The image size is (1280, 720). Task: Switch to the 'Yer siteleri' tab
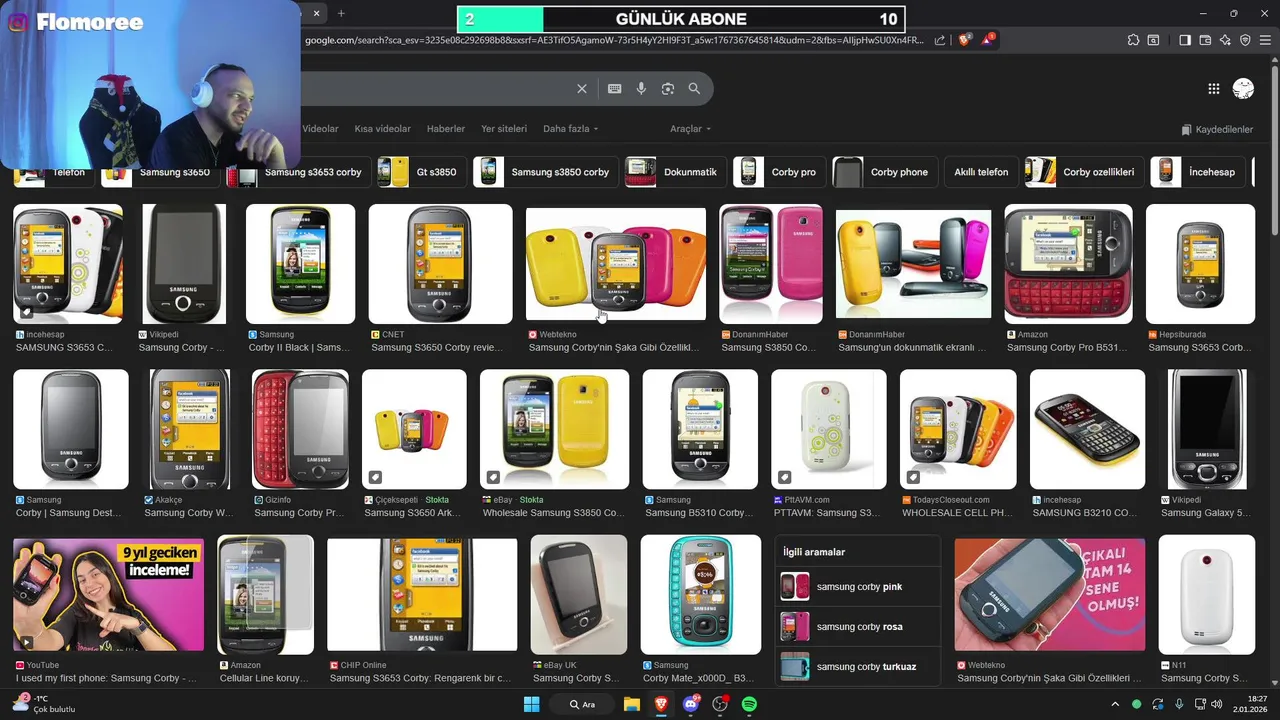(x=504, y=129)
